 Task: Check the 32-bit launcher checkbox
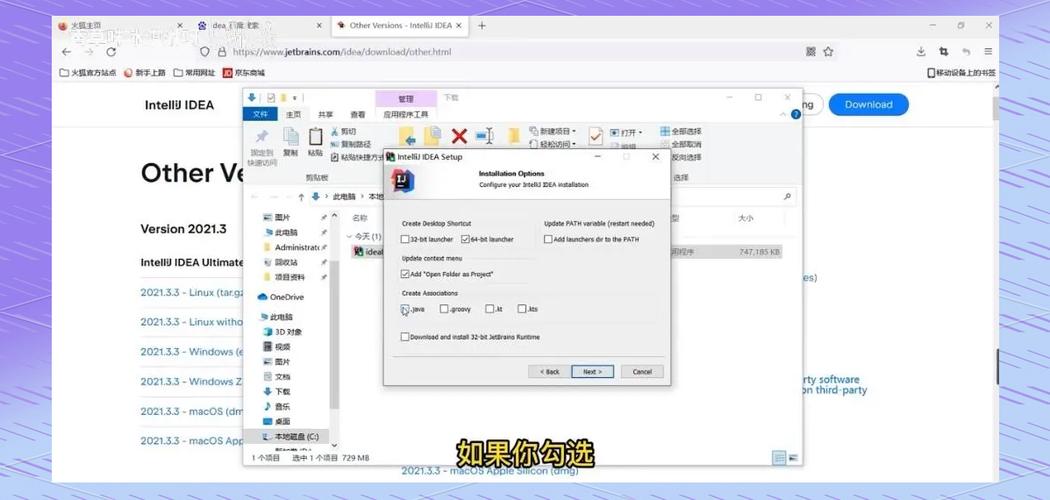404,239
